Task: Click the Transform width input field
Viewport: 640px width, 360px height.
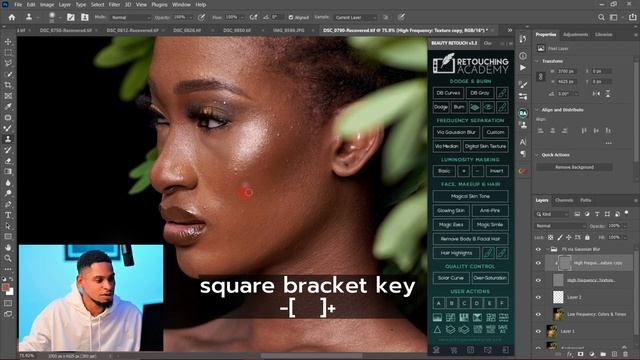Action: (567, 71)
